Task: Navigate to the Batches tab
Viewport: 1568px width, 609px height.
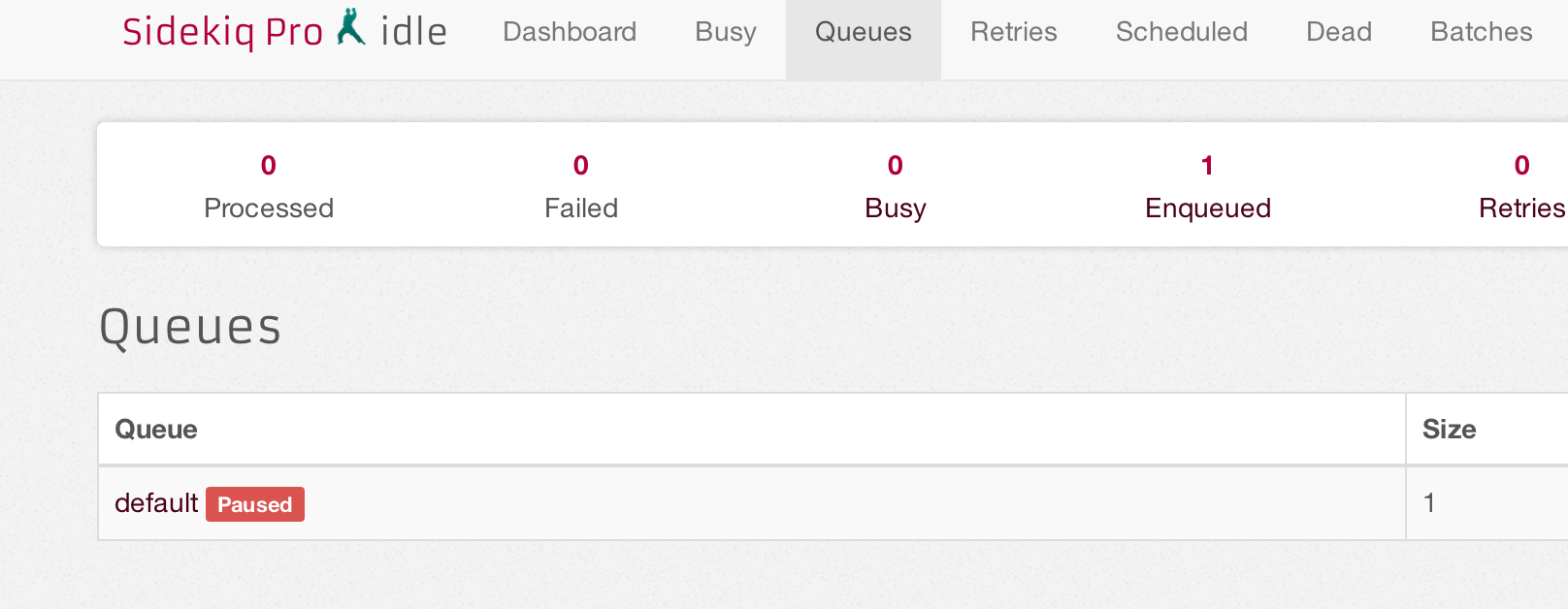Action: 1482,32
